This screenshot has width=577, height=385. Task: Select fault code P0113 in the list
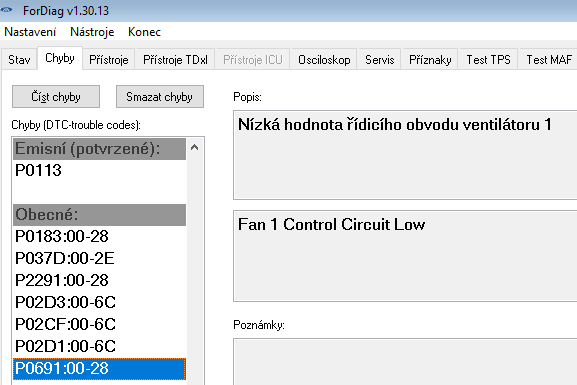pyautogui.click(x=99, y=170)
